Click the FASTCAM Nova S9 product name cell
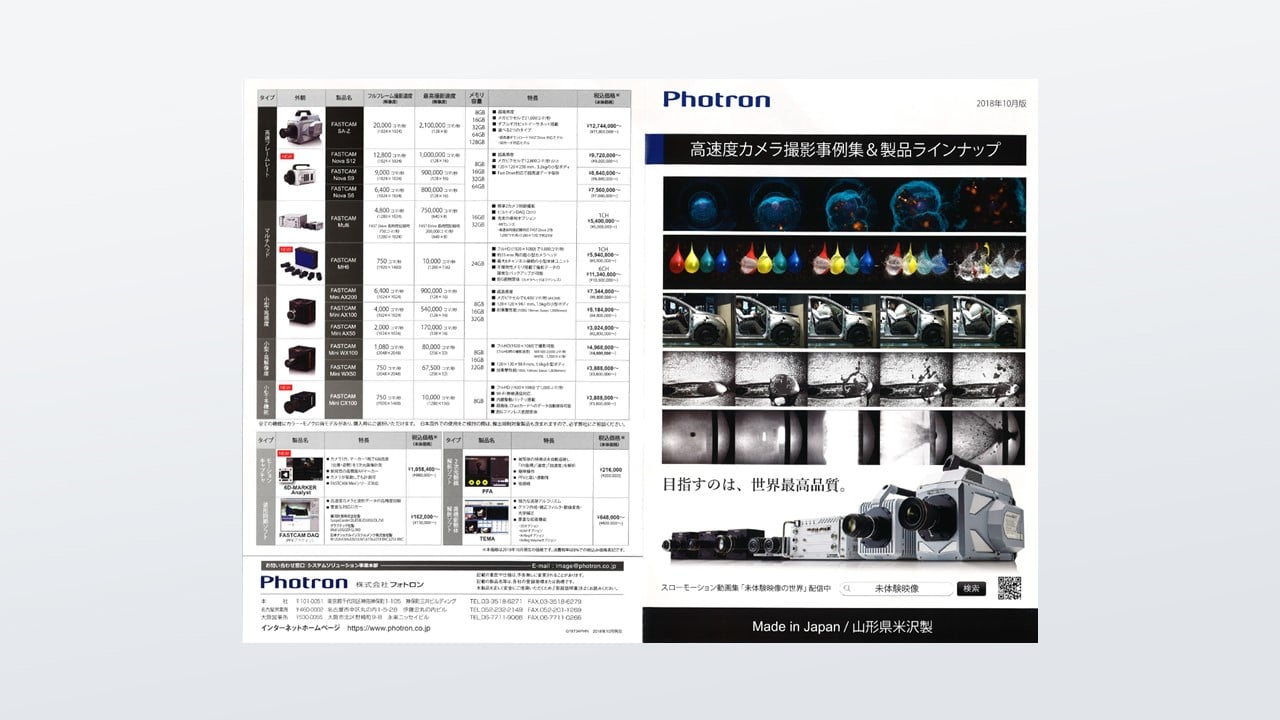The image size is (1280, 720). [x=343, y=176]
